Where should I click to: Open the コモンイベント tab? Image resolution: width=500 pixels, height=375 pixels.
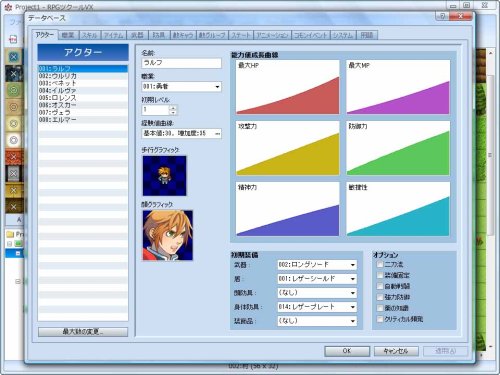311,35
